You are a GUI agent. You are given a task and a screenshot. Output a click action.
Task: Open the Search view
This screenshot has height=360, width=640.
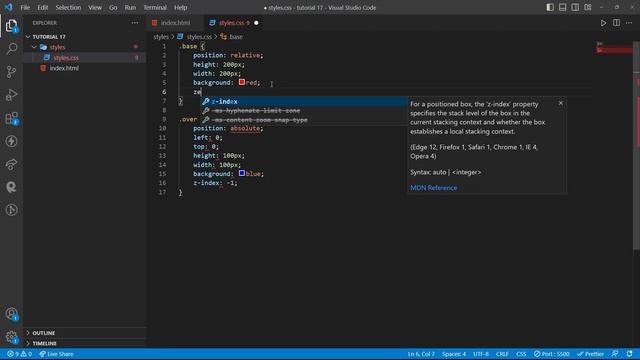pyautogui.click(x=11, y=49)
